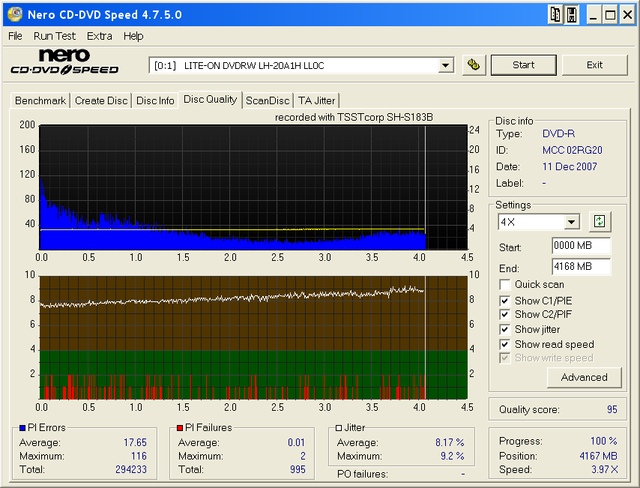Screen dimensions: 640x488
Task: Click Jitter Maximum value 9.2 %
Action: [452, 456]
